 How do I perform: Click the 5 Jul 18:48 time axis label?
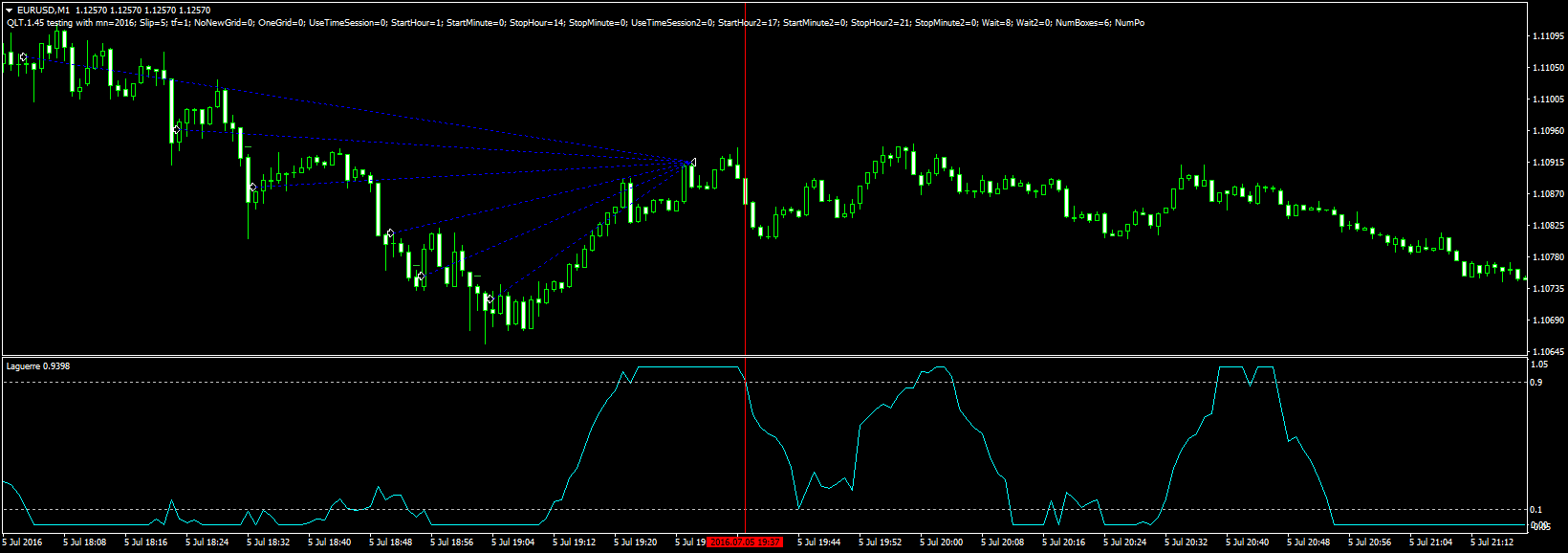(390, 542)
